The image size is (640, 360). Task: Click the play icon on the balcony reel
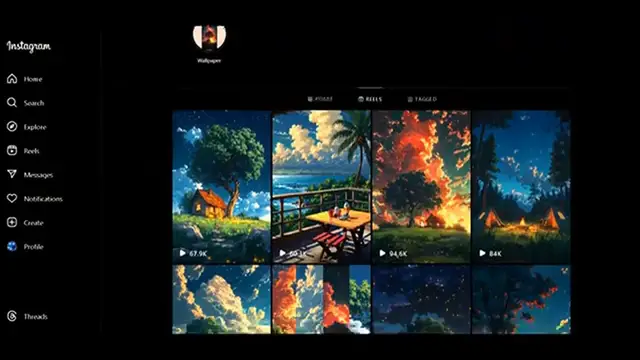point(282,253)
